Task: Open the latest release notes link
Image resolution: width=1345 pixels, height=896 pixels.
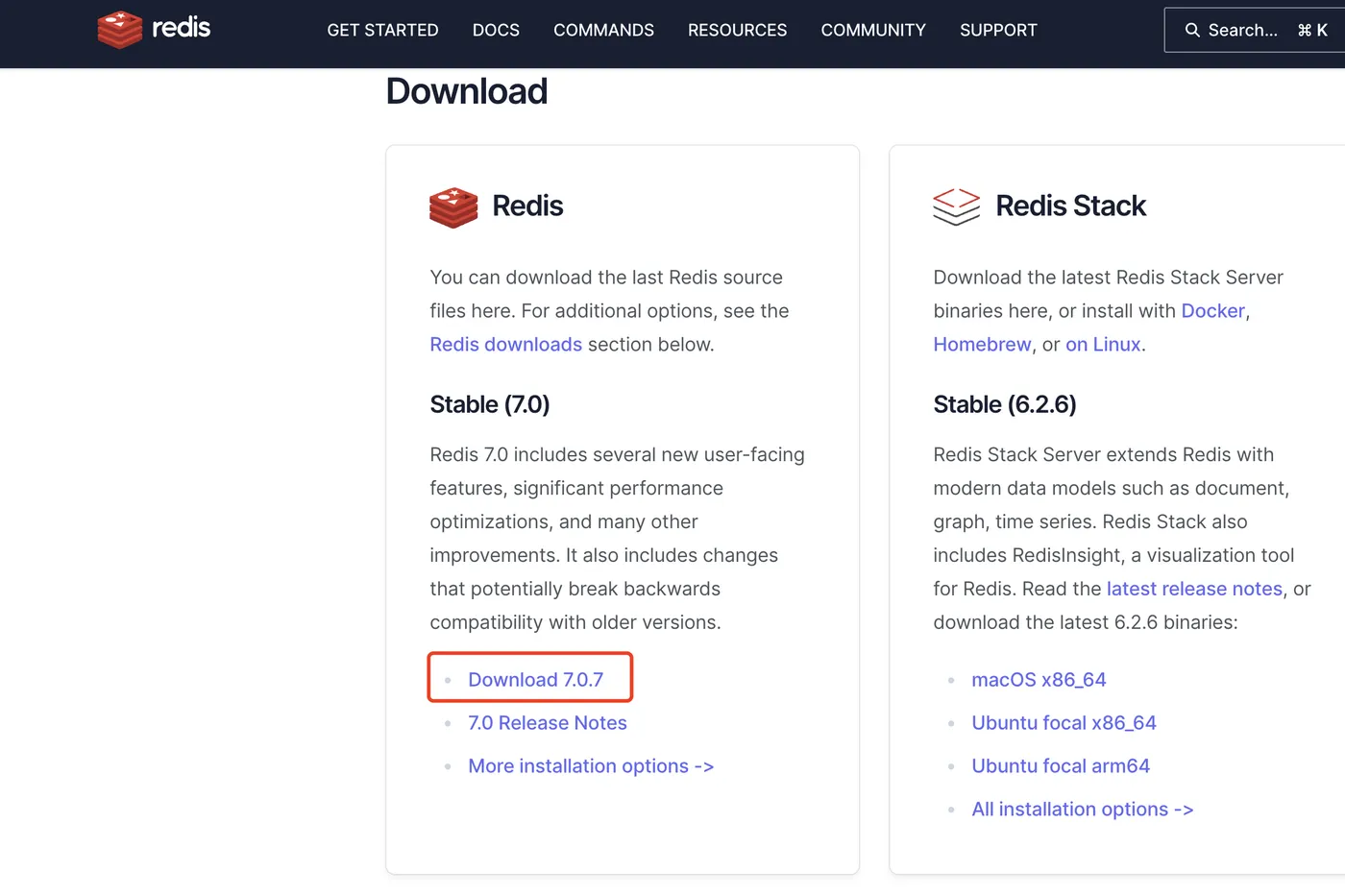Action: pos(1194,588)
